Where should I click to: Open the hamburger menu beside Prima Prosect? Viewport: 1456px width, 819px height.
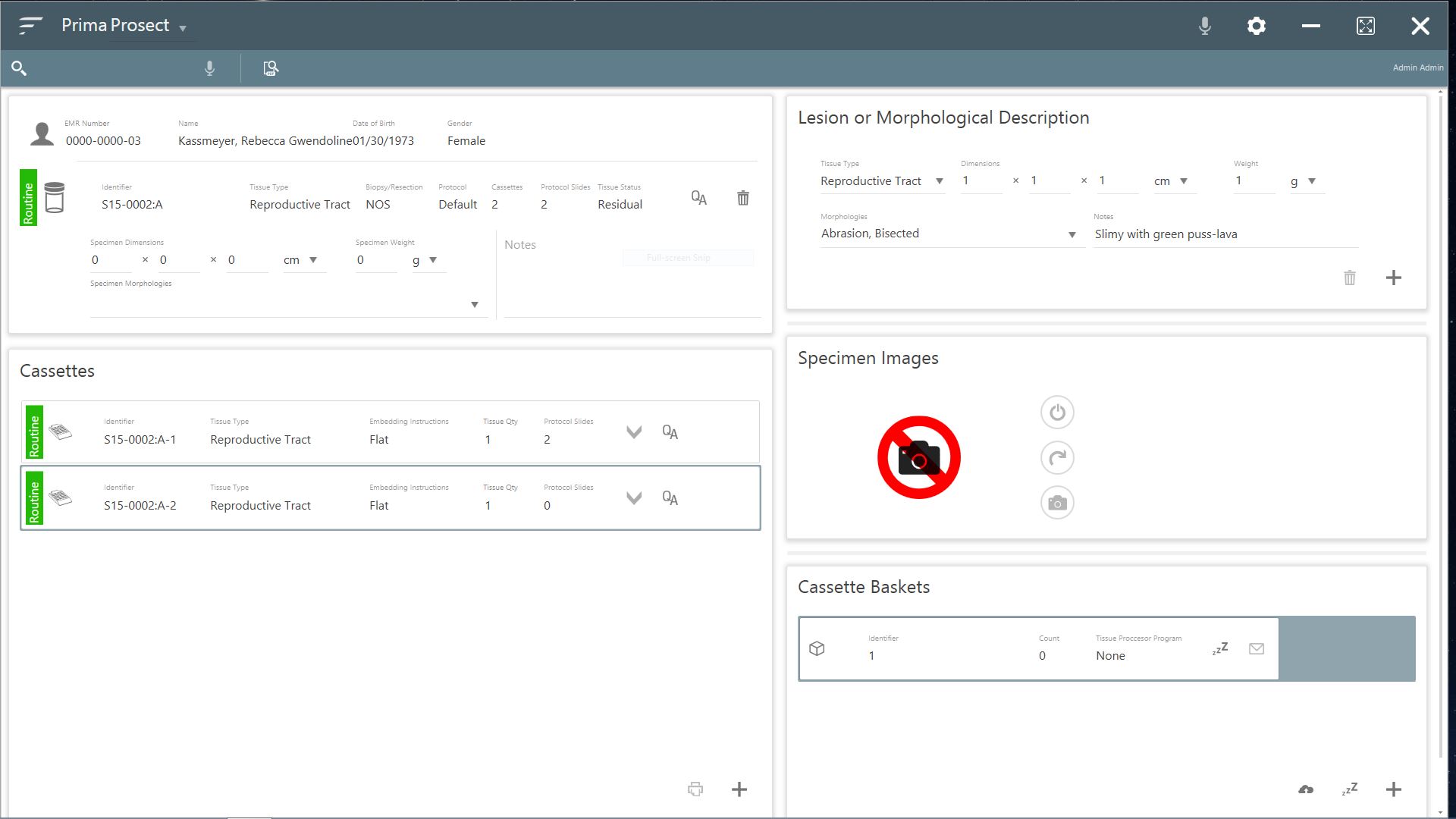point(30,26)
